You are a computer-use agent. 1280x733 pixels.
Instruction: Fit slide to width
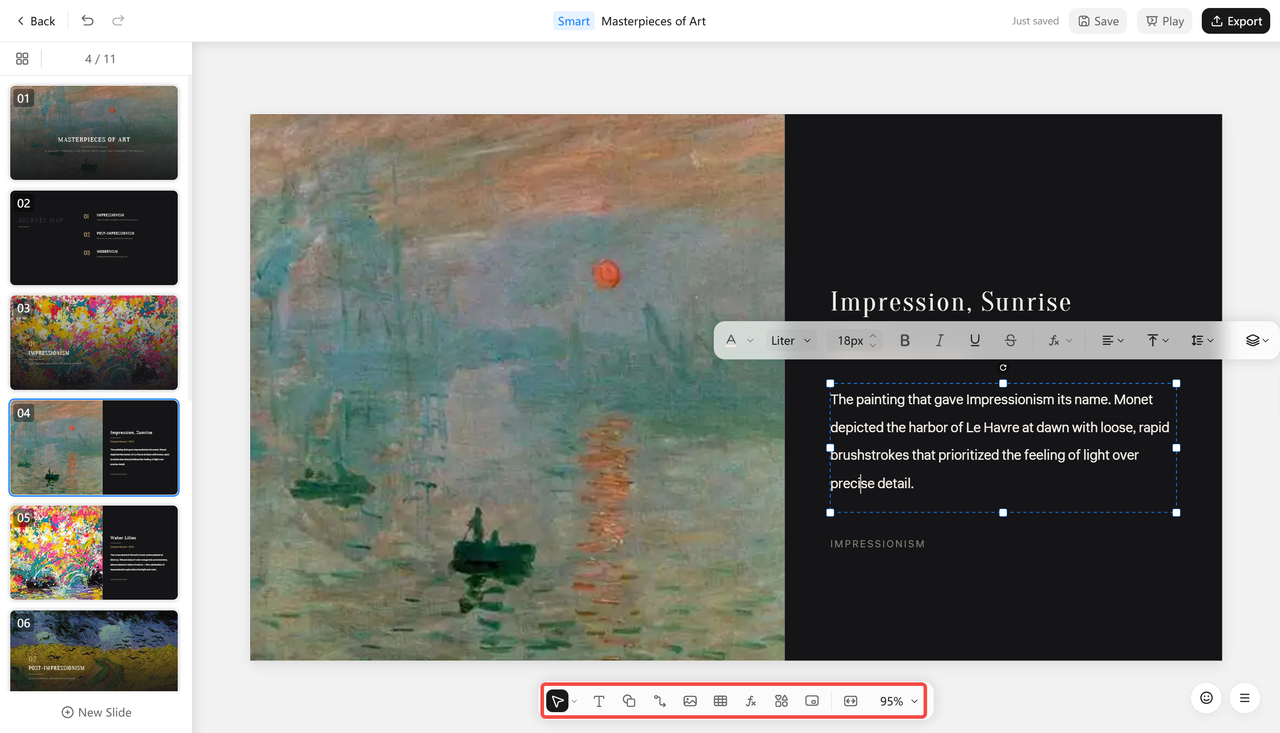[x=851, y=701]
